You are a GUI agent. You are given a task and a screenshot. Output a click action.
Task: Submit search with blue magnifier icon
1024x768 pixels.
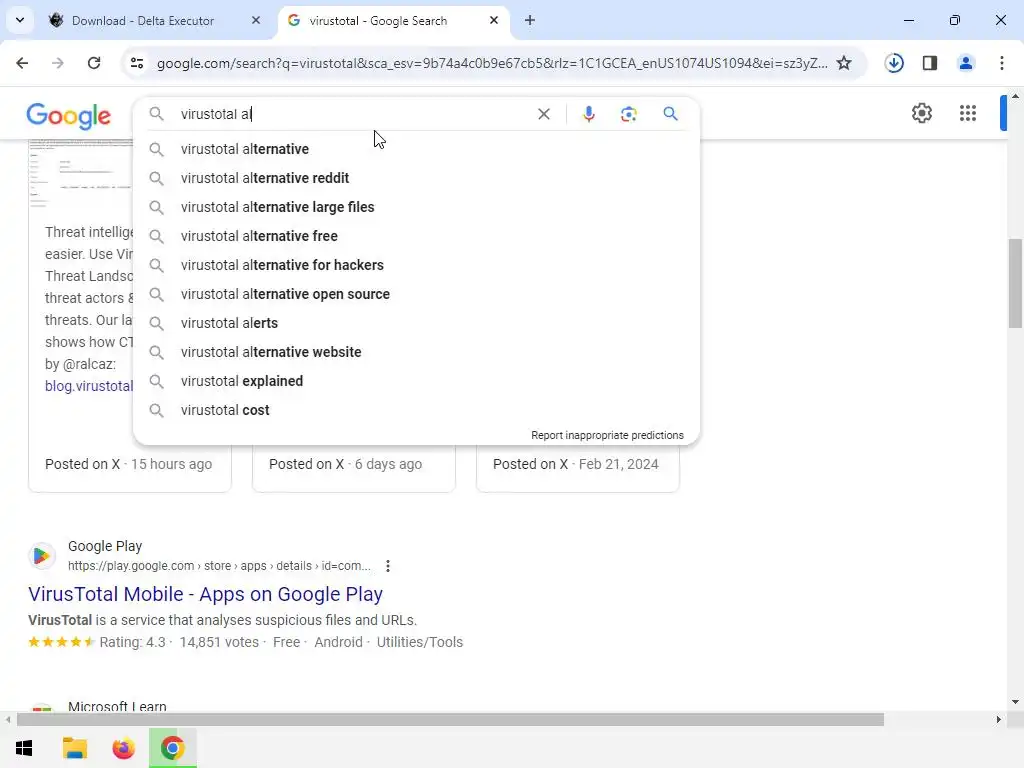tap(670, 114)
